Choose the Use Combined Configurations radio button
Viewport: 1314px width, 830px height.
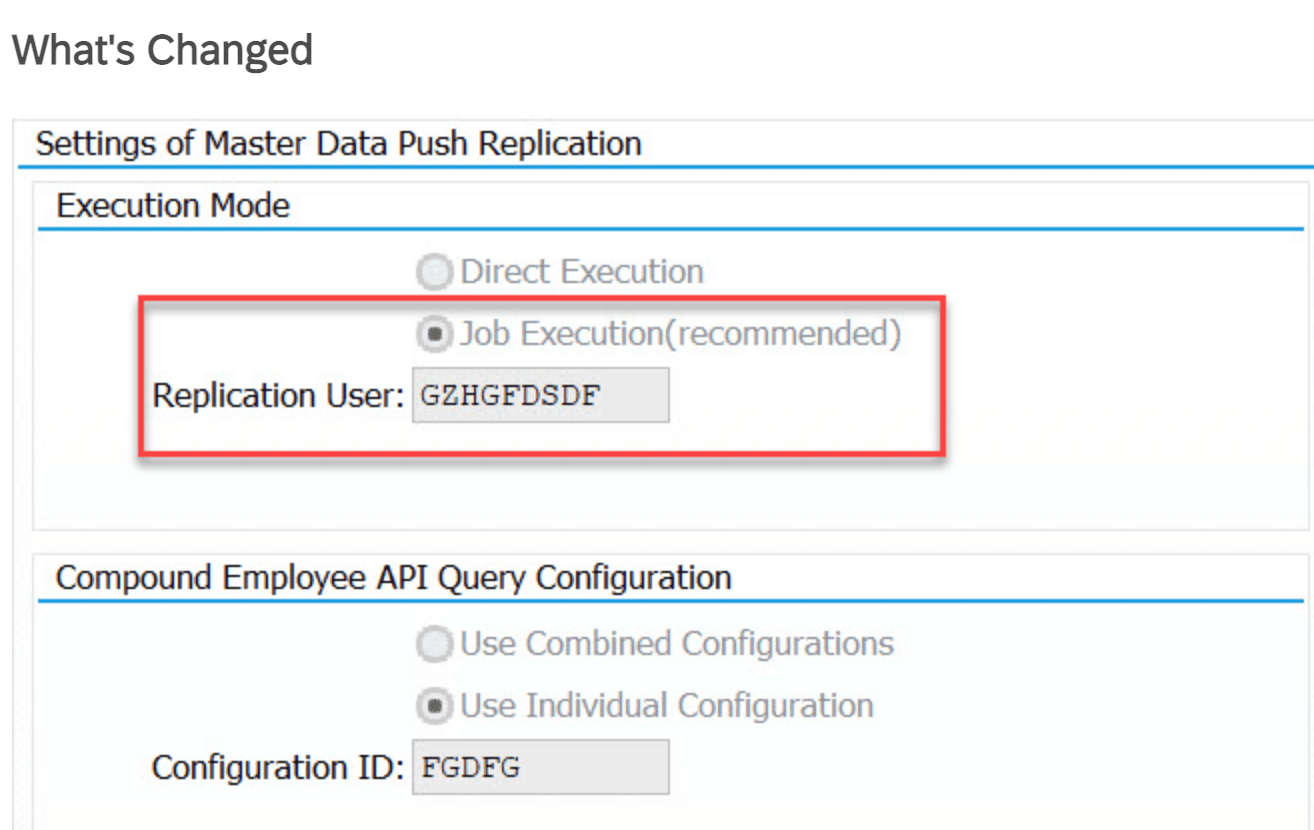click(435, 644)
